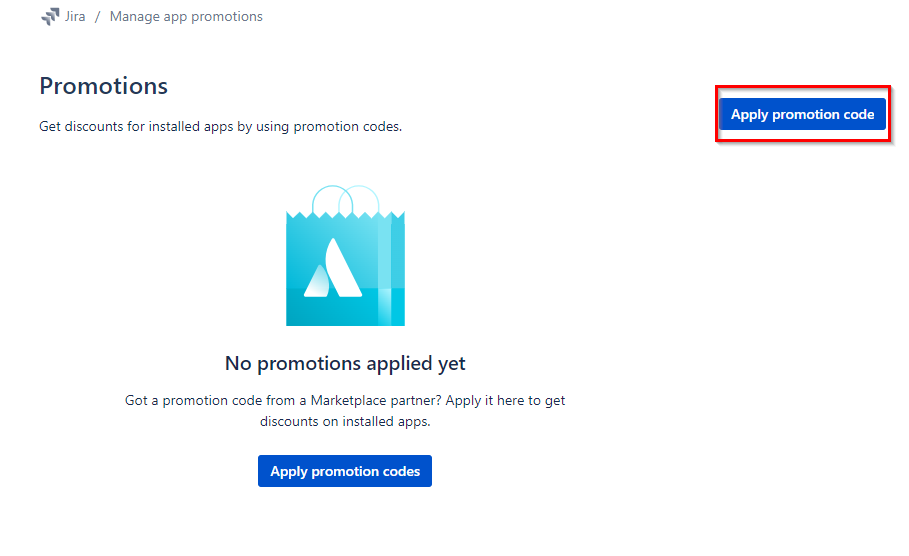Click the zigzag top edge of the bag
Image resolution: width=909 pixels, height=556 pixels.
tap(345, 213)
